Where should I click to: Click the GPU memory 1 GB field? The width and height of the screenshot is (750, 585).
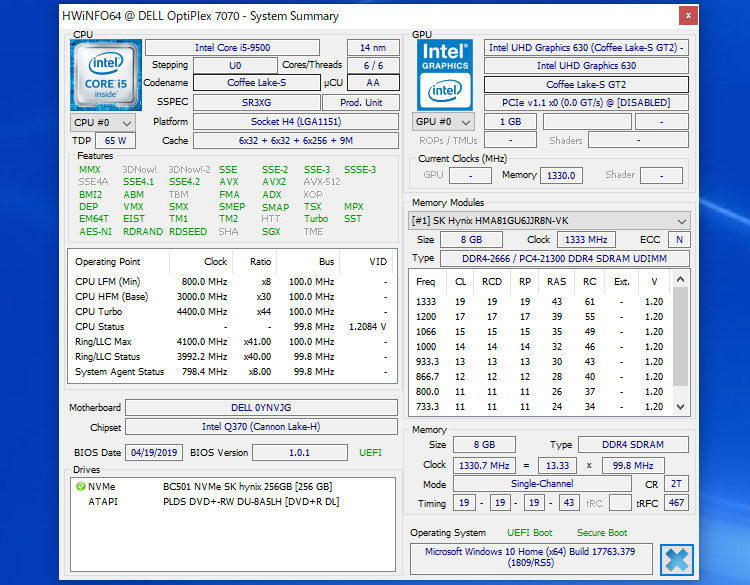(x=510, y=122)
